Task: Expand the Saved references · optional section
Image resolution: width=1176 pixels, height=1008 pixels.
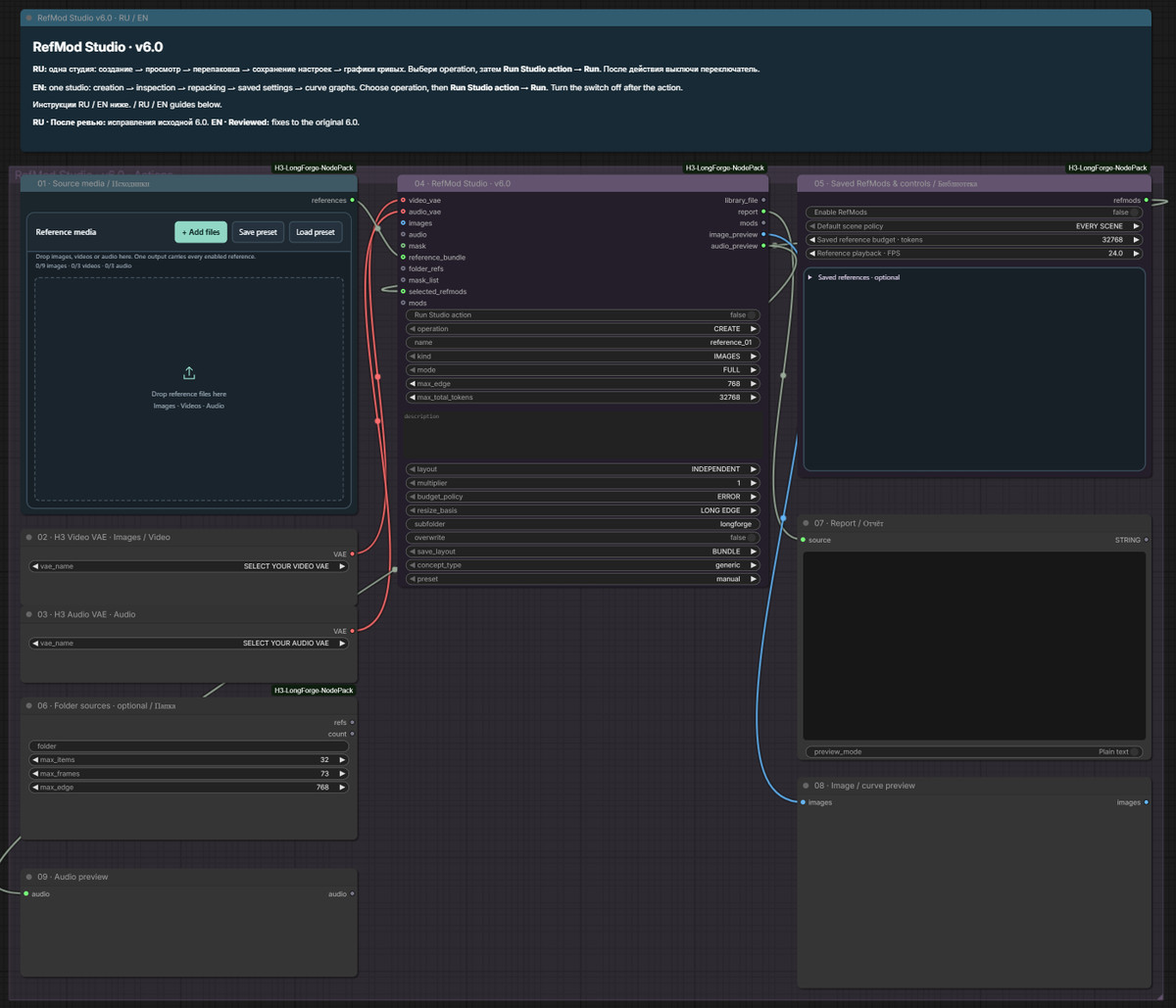Action: (854, 277)
